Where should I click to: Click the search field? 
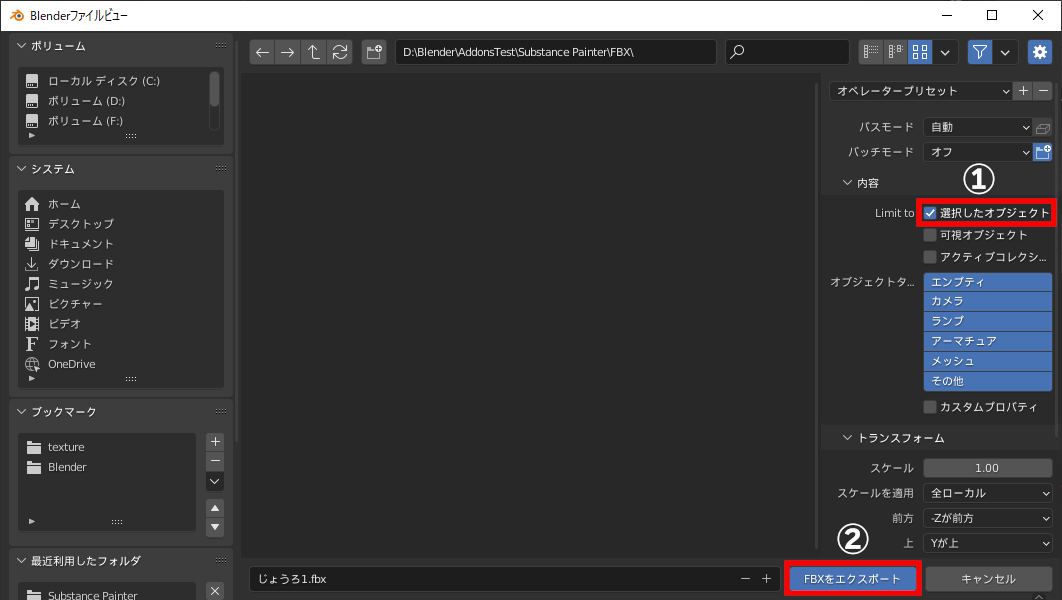[787, 52]
